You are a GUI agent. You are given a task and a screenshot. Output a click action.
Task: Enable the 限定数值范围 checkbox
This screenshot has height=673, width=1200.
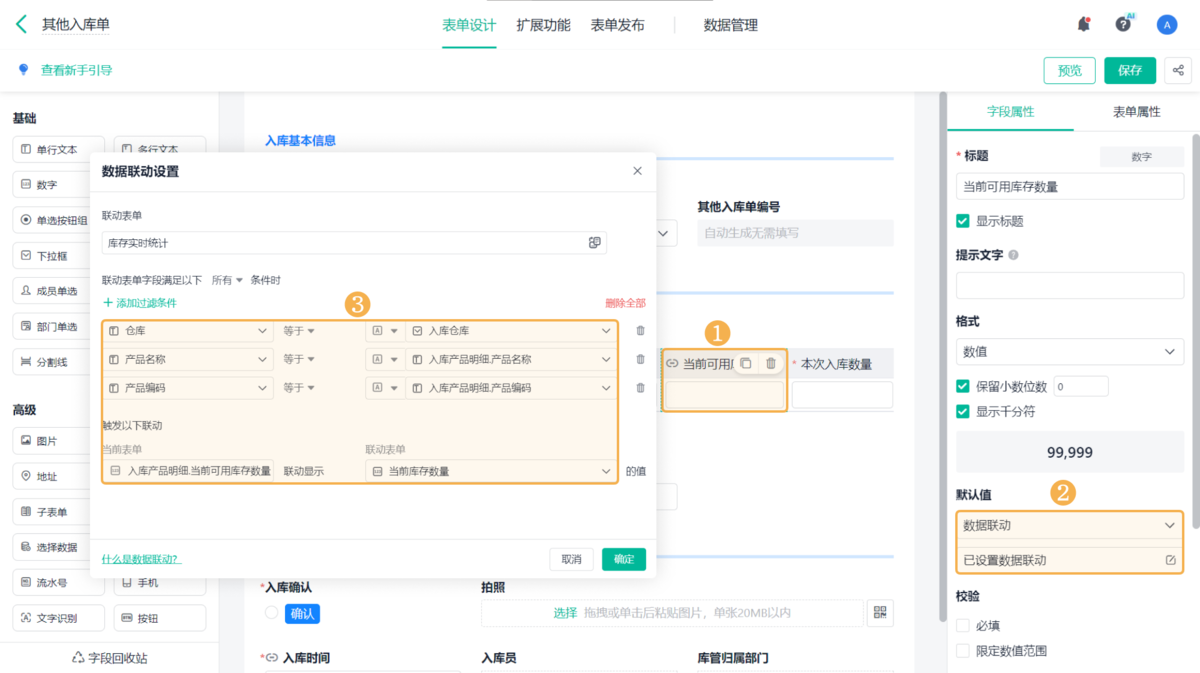point(963,651)
